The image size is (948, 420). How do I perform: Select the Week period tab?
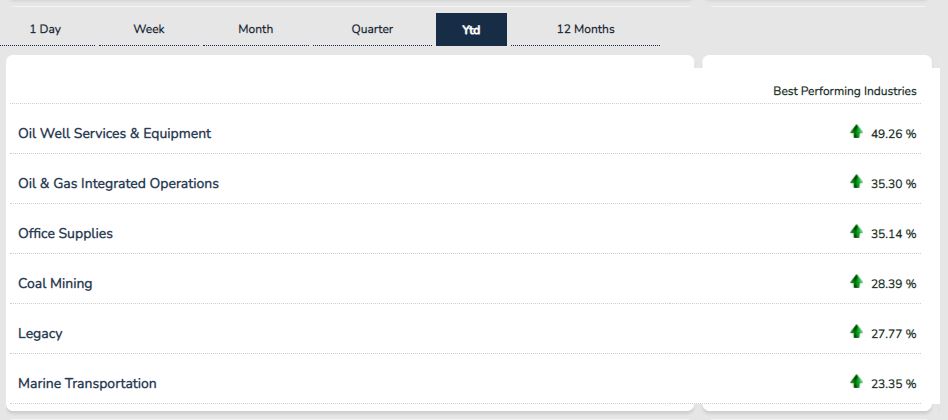pyautogui.click(x=149, y=29)
